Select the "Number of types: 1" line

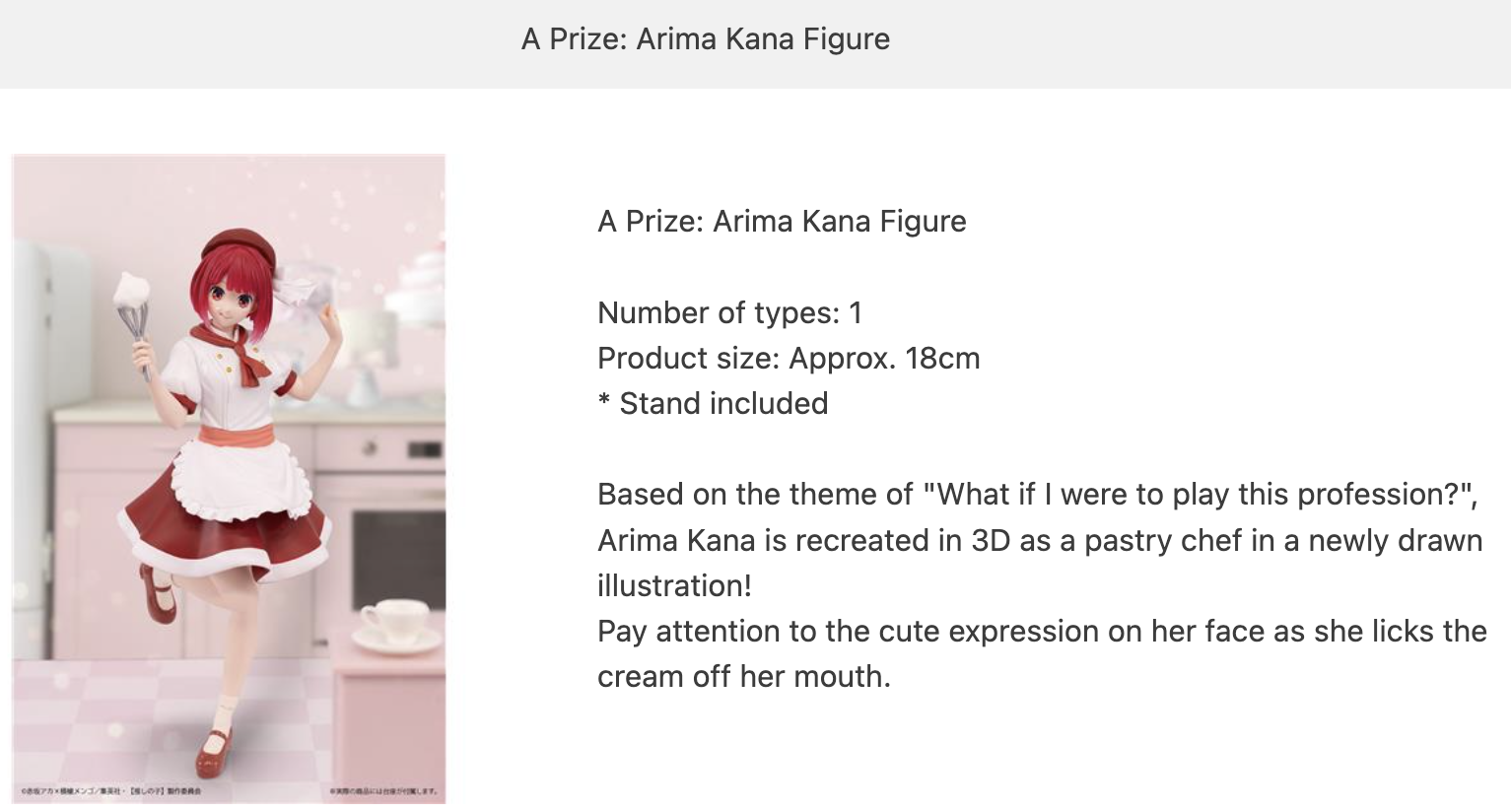pos(729,312)
